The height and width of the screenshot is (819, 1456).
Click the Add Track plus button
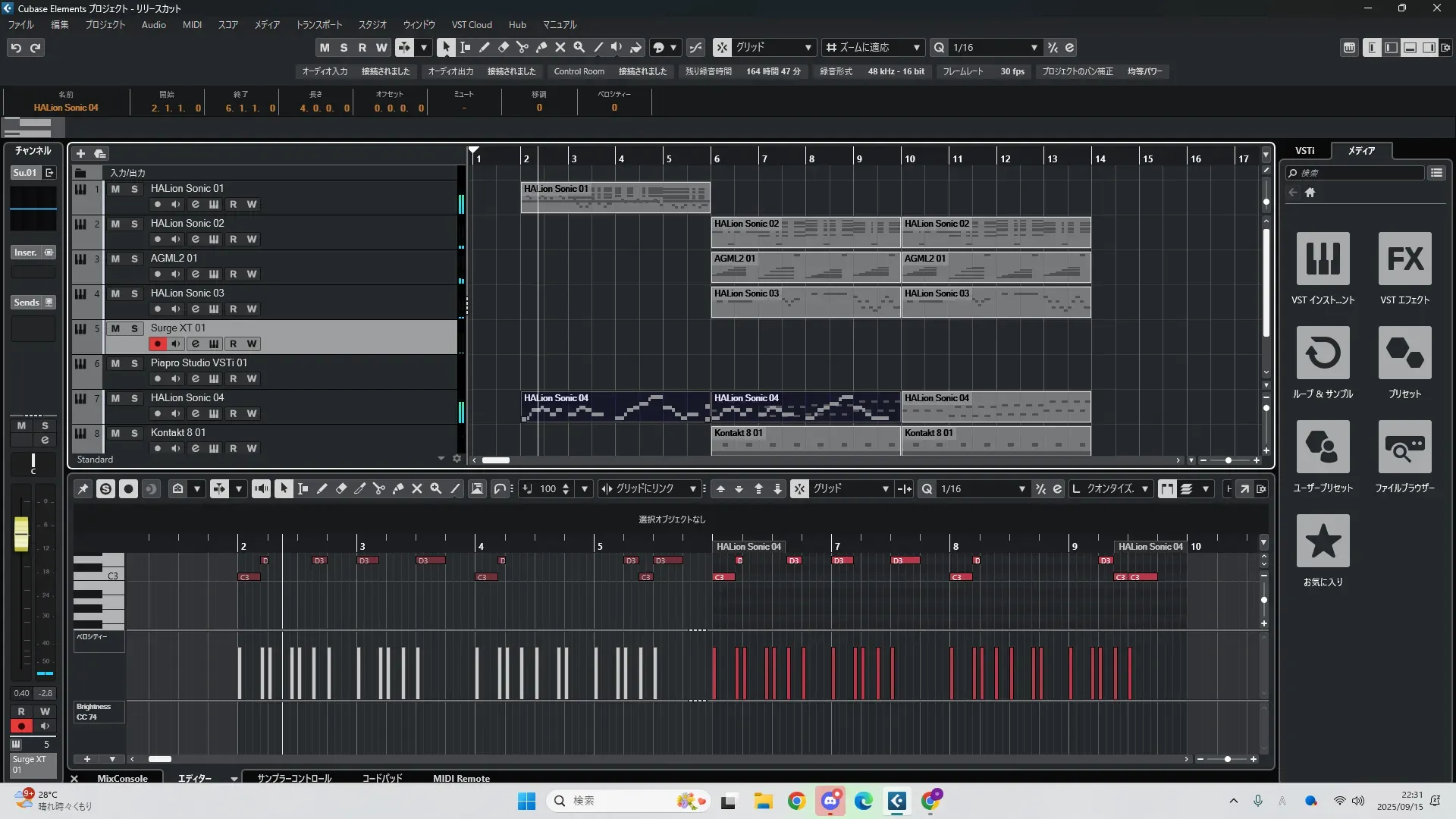tap(81, 154)
